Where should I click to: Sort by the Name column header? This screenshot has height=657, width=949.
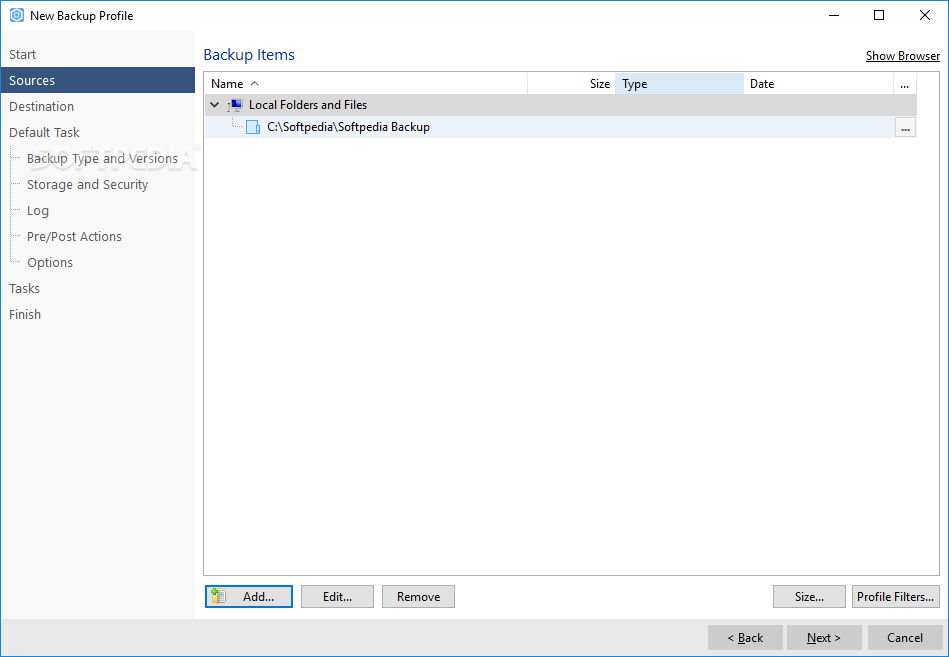[x=366, y=84]
